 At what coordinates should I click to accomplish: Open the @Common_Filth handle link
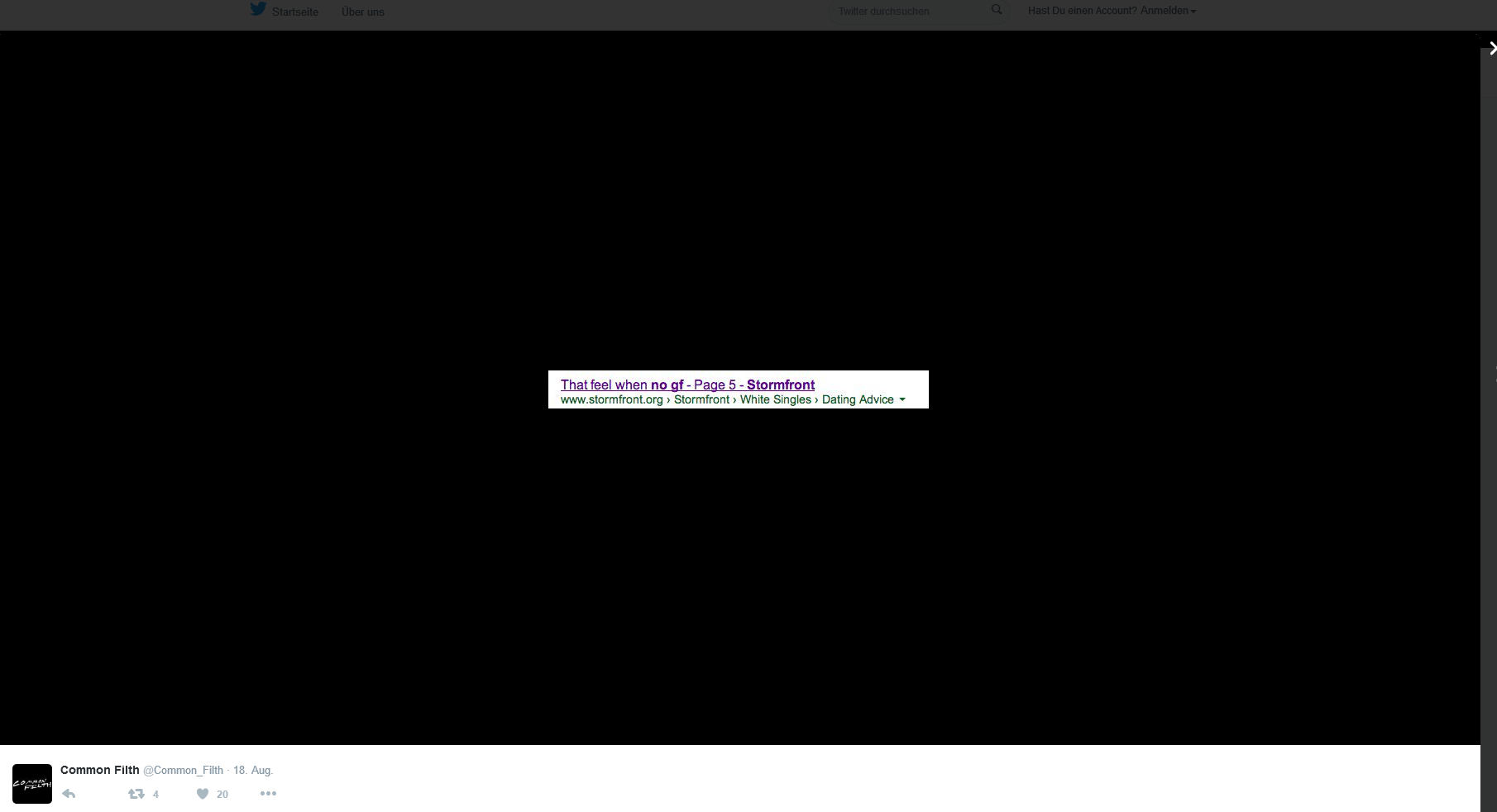click(183, 770)
